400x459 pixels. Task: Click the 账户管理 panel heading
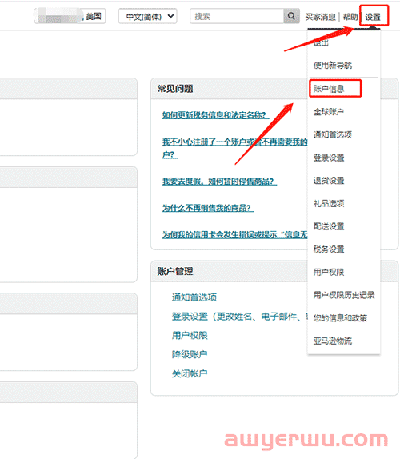pos(175,271)
